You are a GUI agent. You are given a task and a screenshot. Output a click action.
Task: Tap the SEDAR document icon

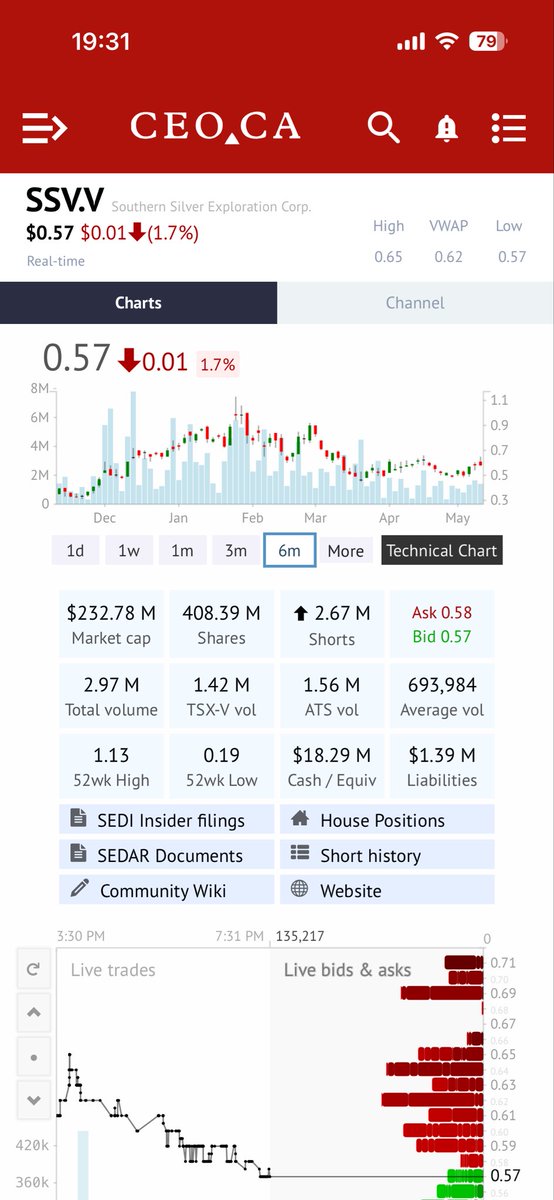tap(79, 854)
